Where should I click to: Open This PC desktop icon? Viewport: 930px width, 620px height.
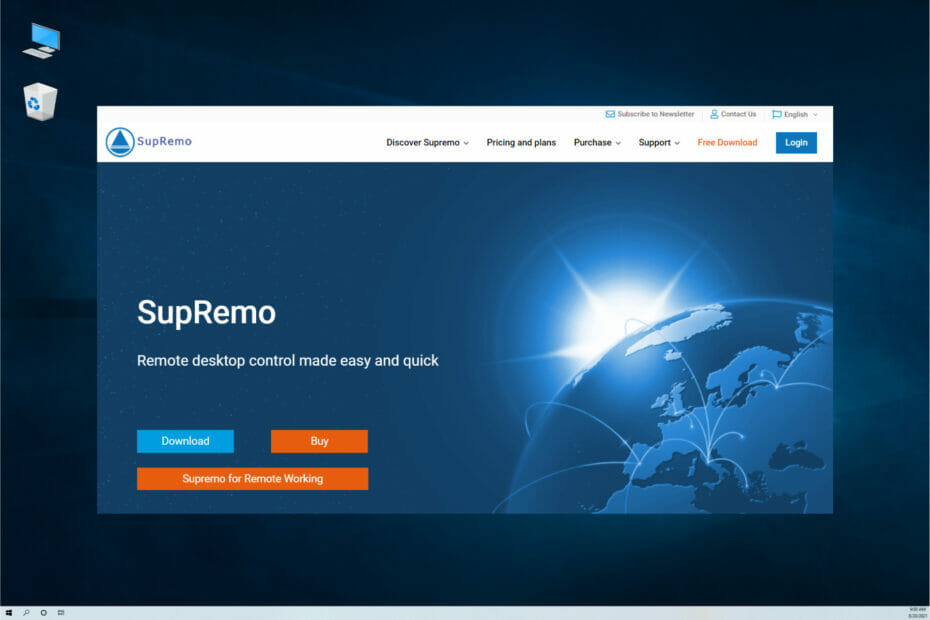coord(42,41)
